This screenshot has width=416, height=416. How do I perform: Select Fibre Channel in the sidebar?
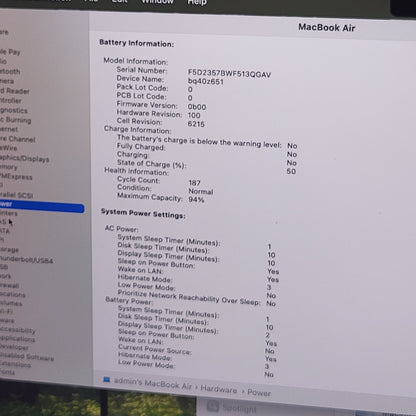18,139
